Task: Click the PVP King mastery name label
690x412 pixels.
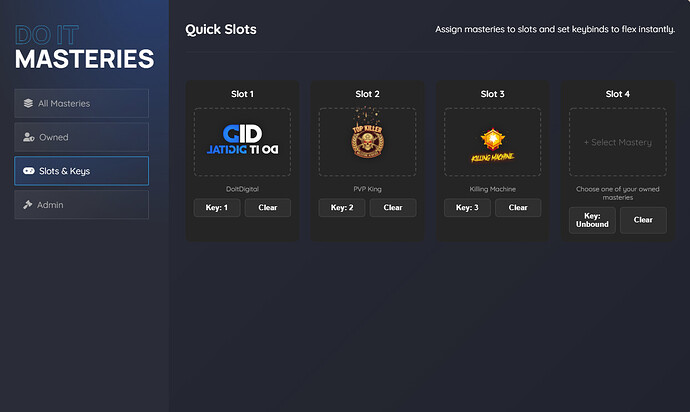Action: [x=367, y=189]
